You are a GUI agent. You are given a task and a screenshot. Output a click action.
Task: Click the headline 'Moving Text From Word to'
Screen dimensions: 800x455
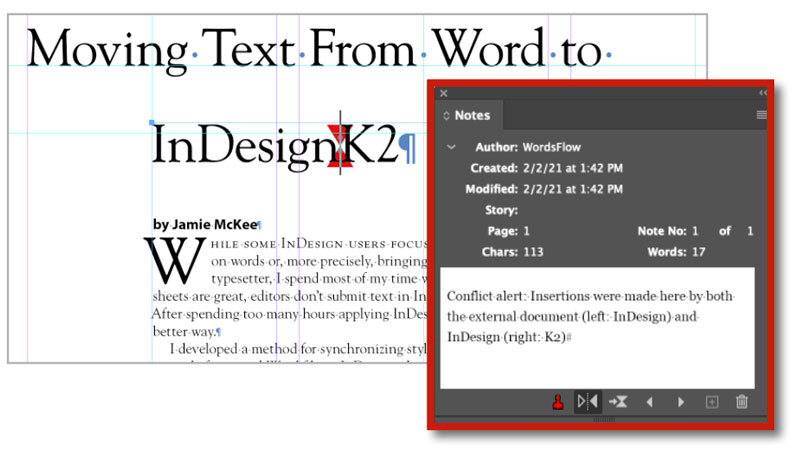(314, 50)
